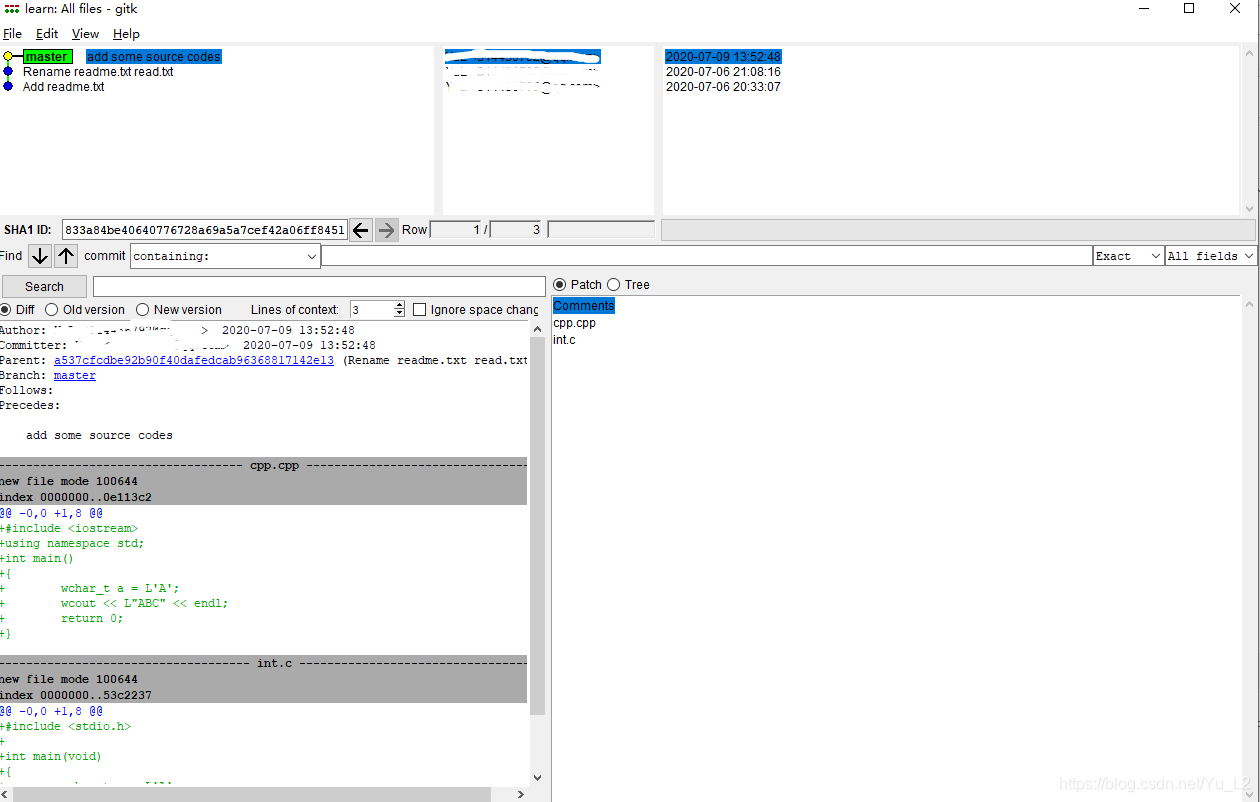Select commit 'add some source codes'
The image size is (1260, 802).
(x=154, y=57)
